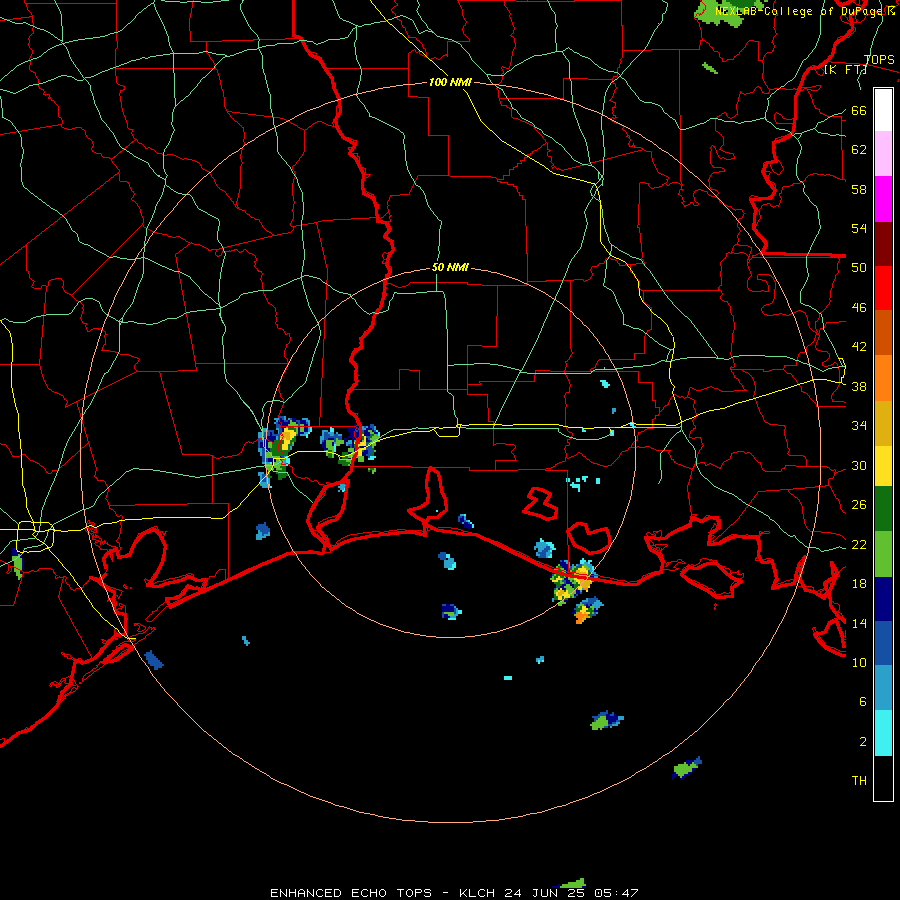The width and height of the screenshot is (900, 900).
Task: Click legend value '10'
Action: [x=859, y=663]
